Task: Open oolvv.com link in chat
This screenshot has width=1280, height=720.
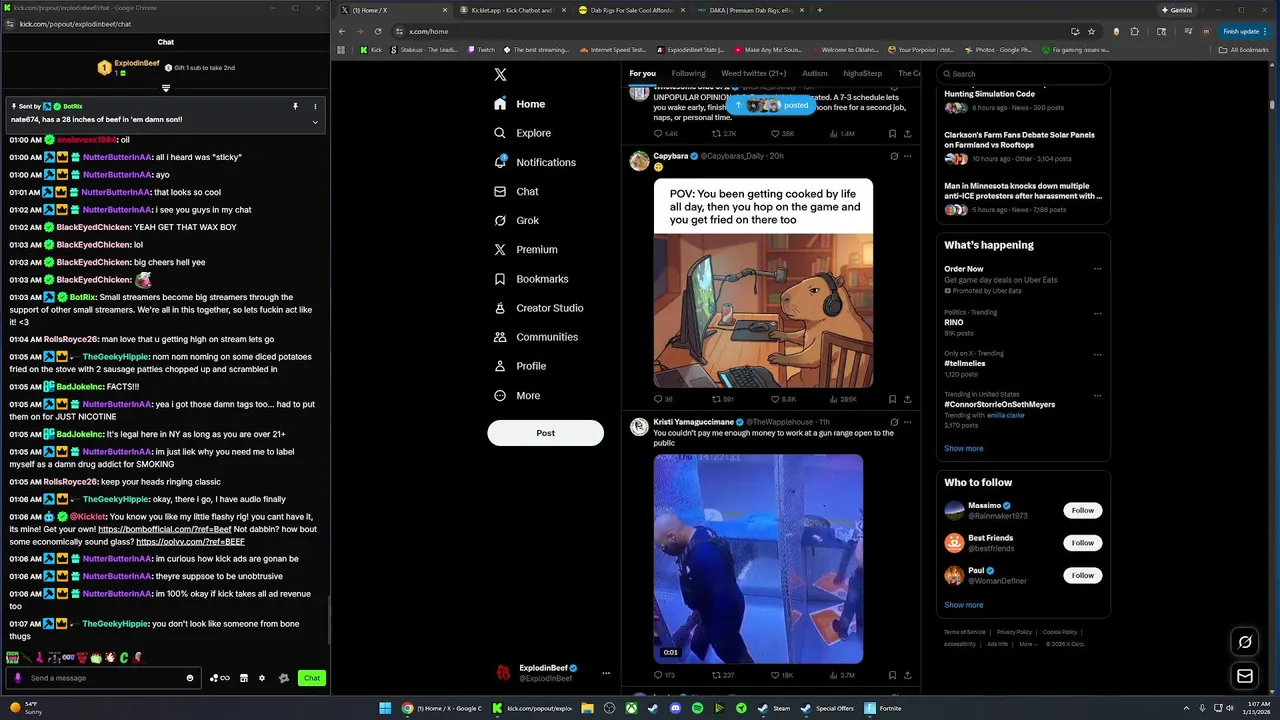Action: pos(190,541)
